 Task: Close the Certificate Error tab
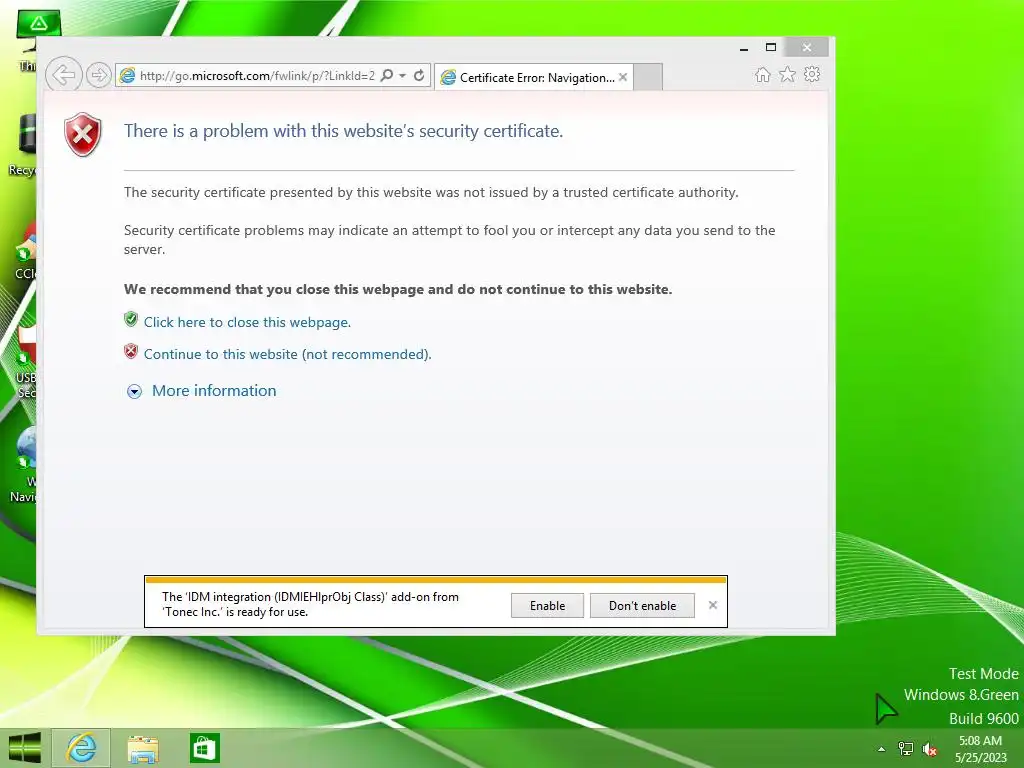pos(623,77)
